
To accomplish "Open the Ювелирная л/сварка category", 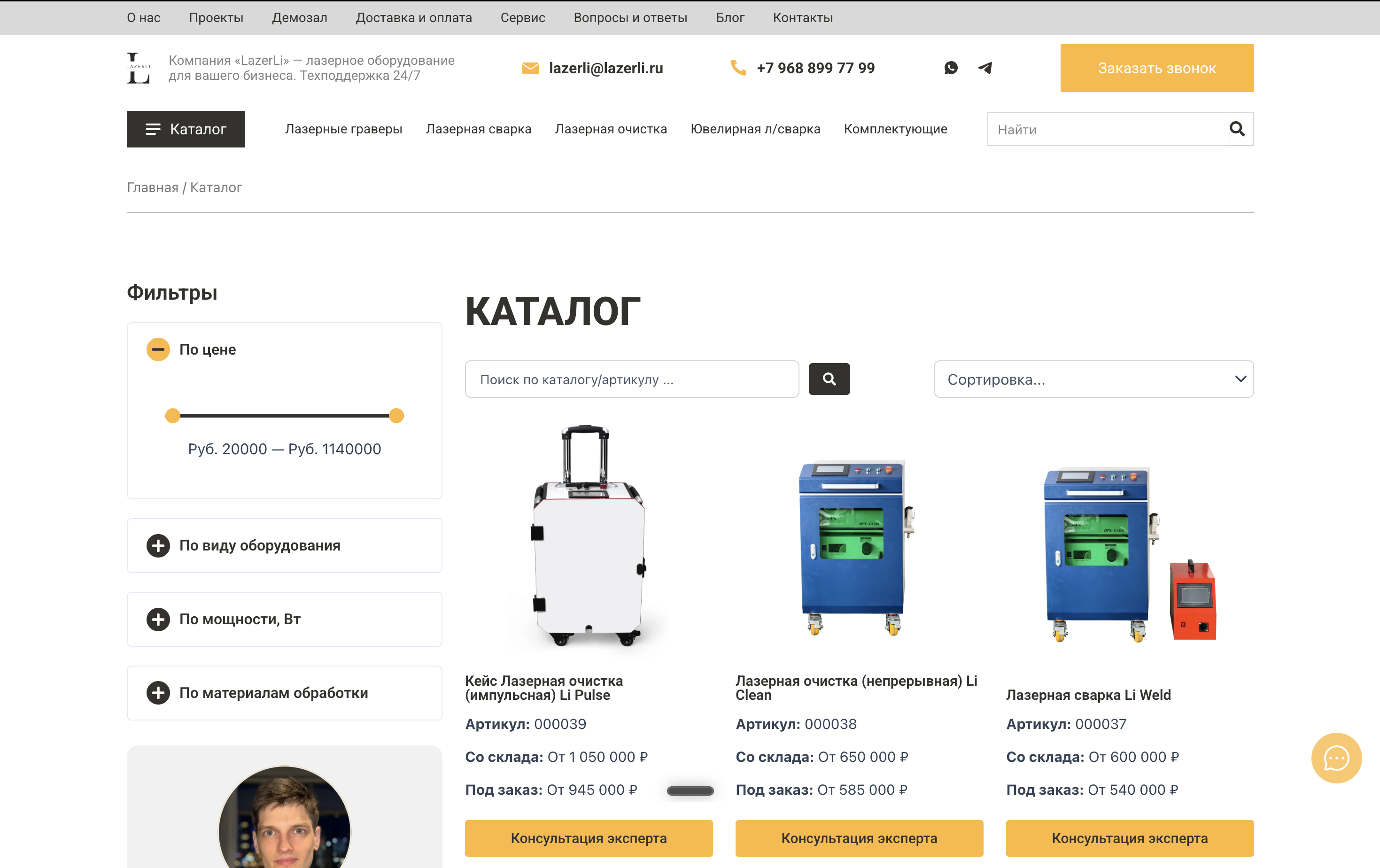I will pyautogui.click(x=755, y=129).
